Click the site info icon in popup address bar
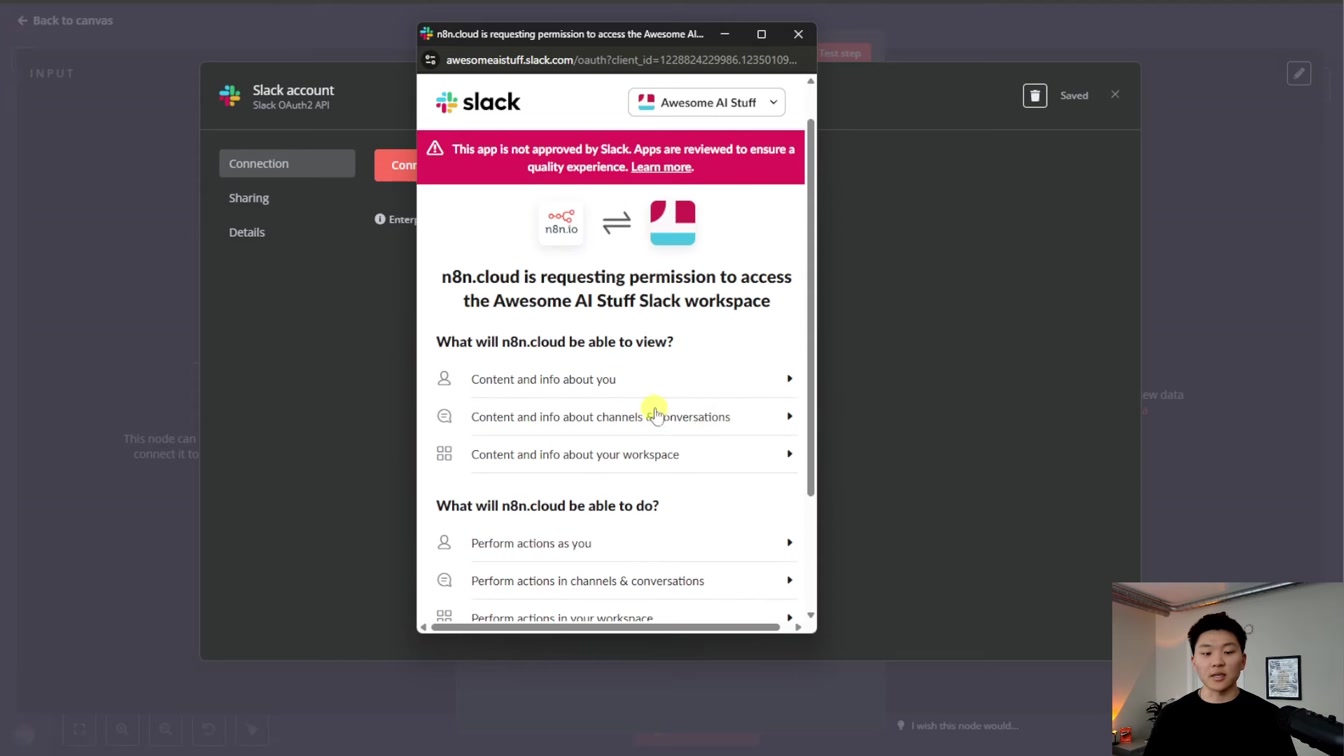Viewport: 1344px width, 756px height. [x=431, y=60]
